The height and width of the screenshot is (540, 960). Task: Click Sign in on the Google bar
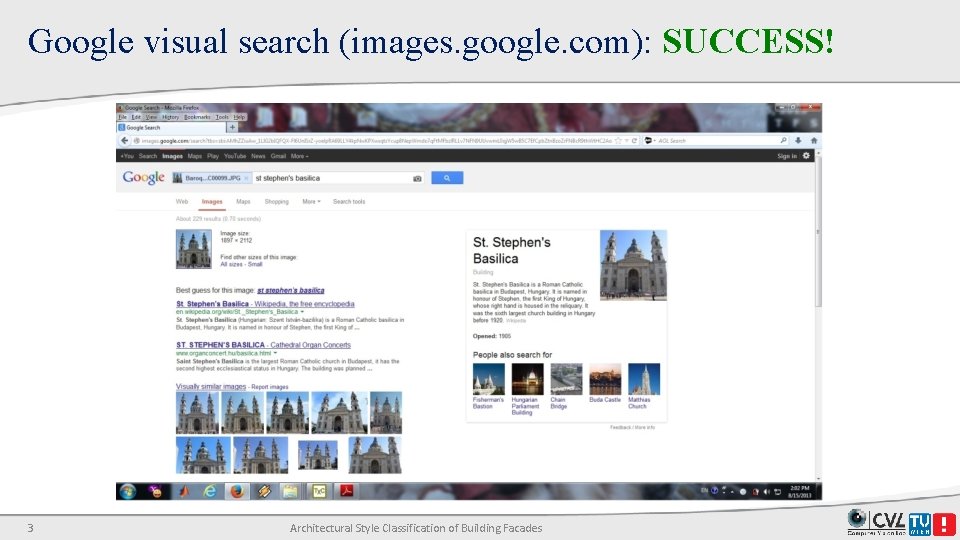click(x=787, y=156)
